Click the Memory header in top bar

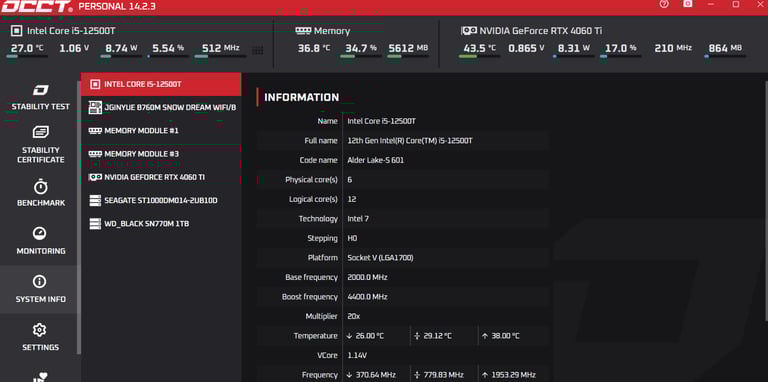[323, 31]
